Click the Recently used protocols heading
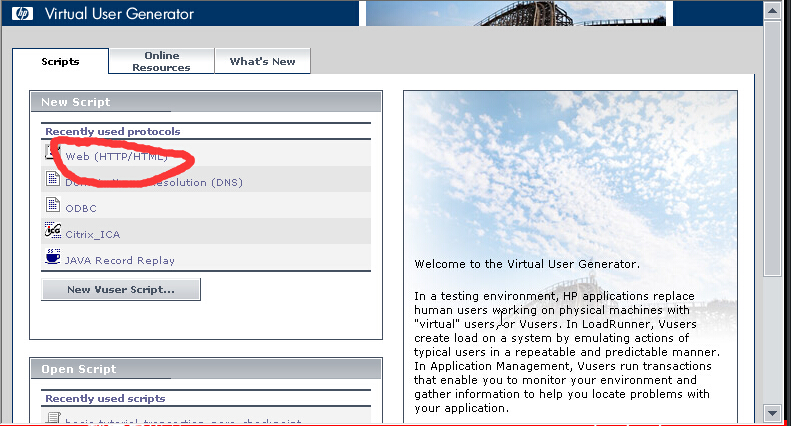This screenshot has height=426, width=791. tap(112, 131)
